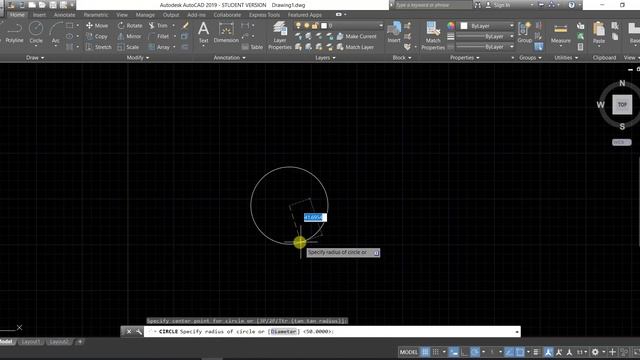This screenshot has height=360, width=640.
Task: Click the dynamic input radius value field
Action: (x=315, y=218)
